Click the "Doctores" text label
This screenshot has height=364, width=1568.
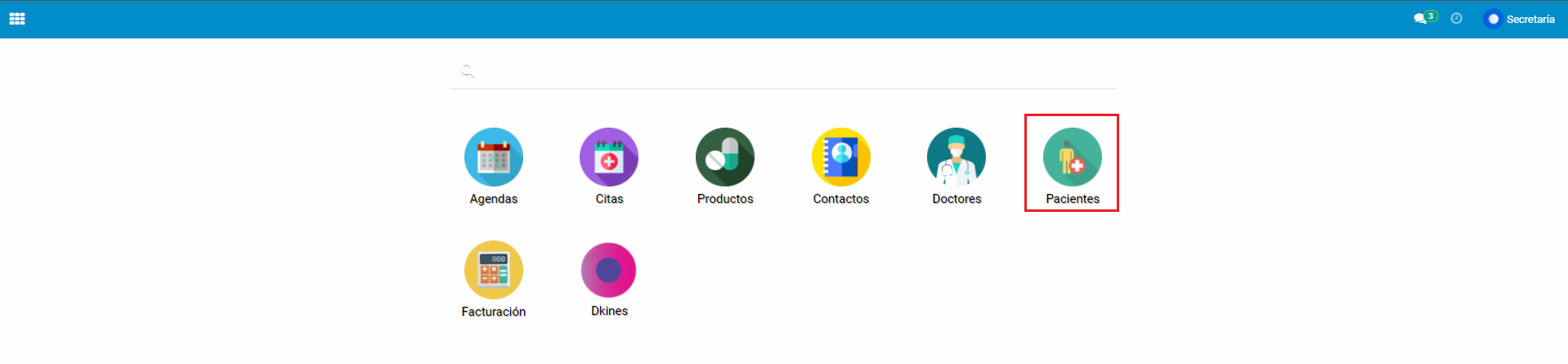coord(956,199)
